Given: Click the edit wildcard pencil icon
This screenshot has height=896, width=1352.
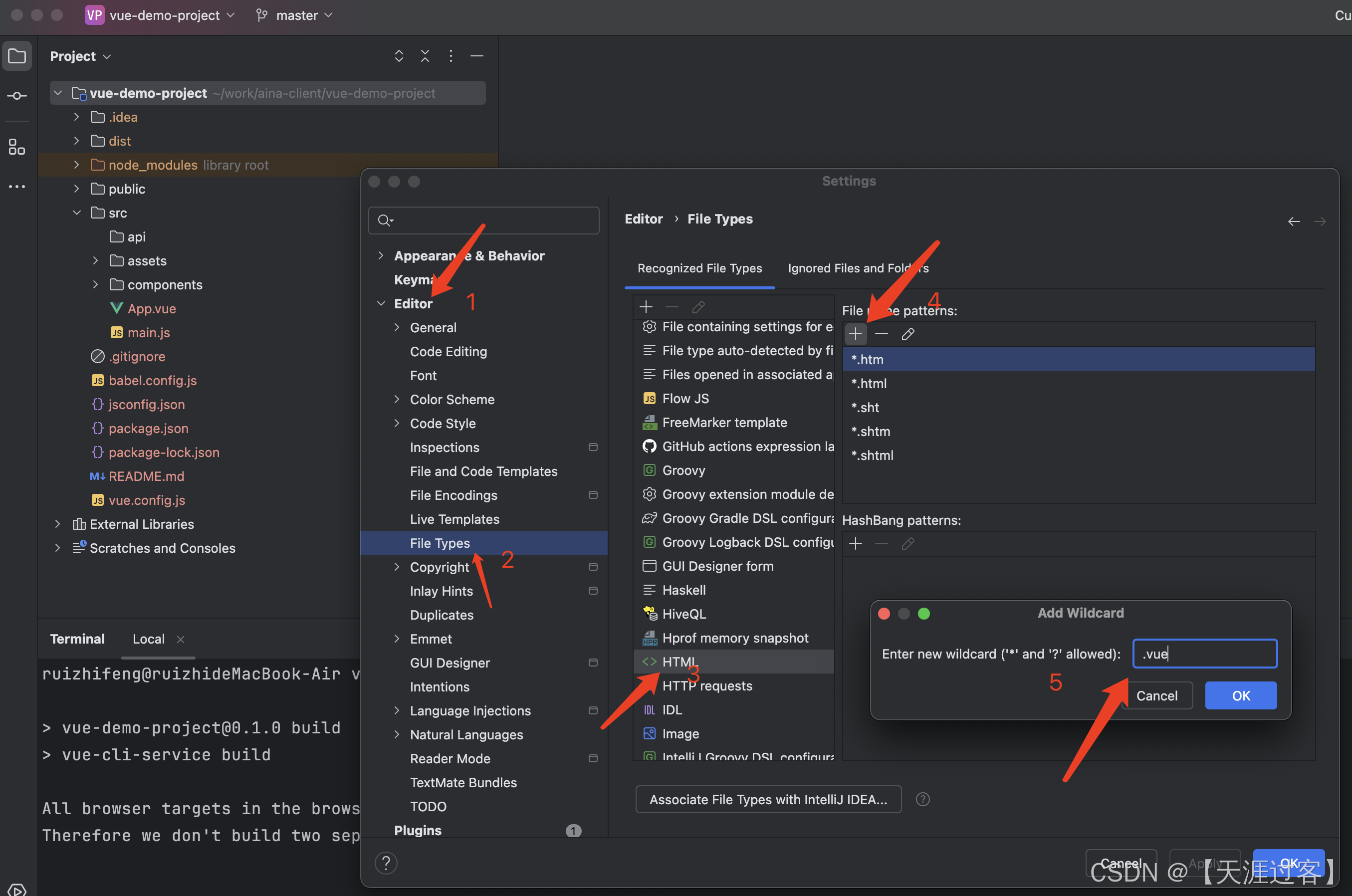Looking at the screenshot, I should point(908,334).
